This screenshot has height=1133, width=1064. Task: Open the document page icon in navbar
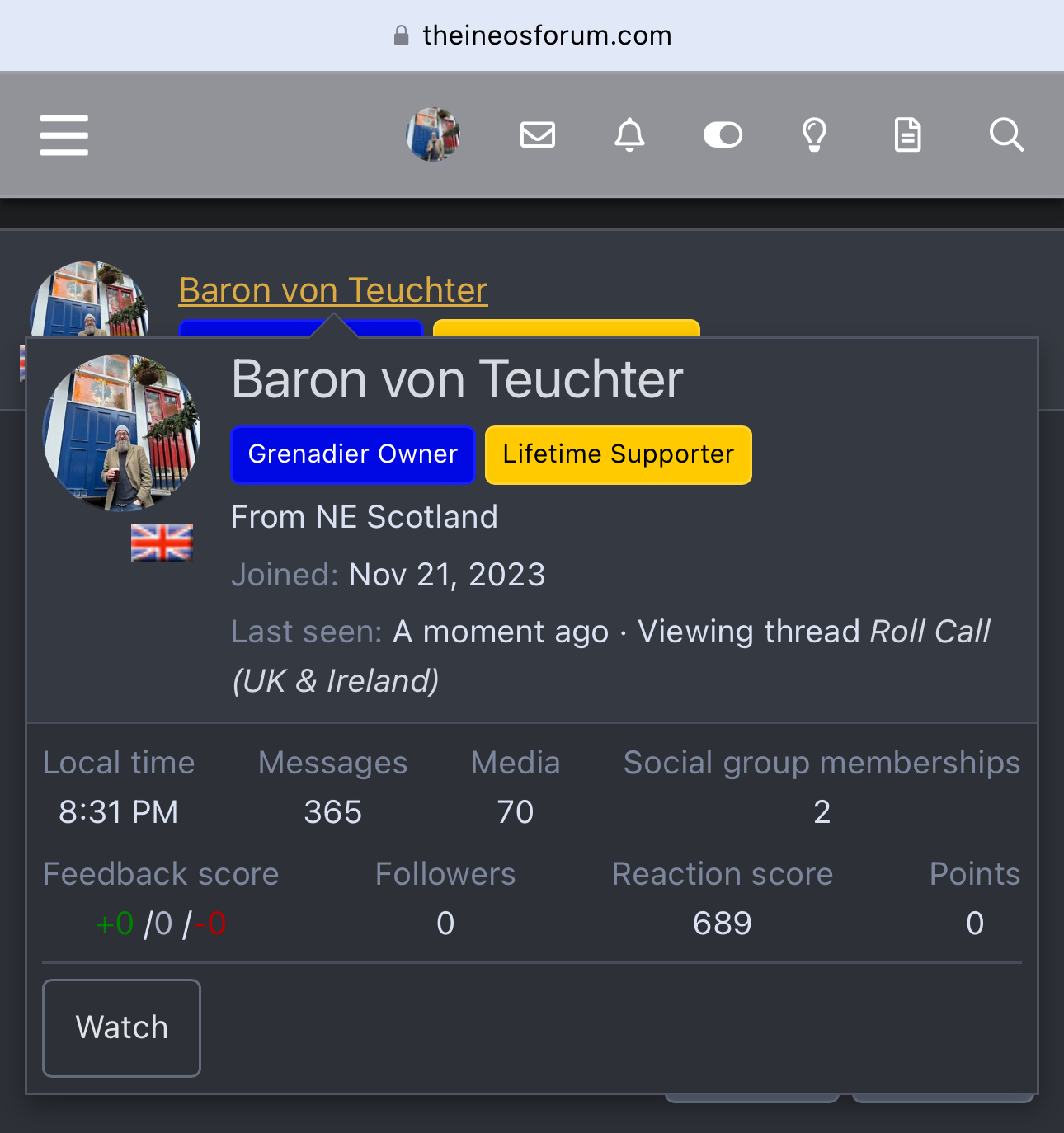click(x=907, y=134)
